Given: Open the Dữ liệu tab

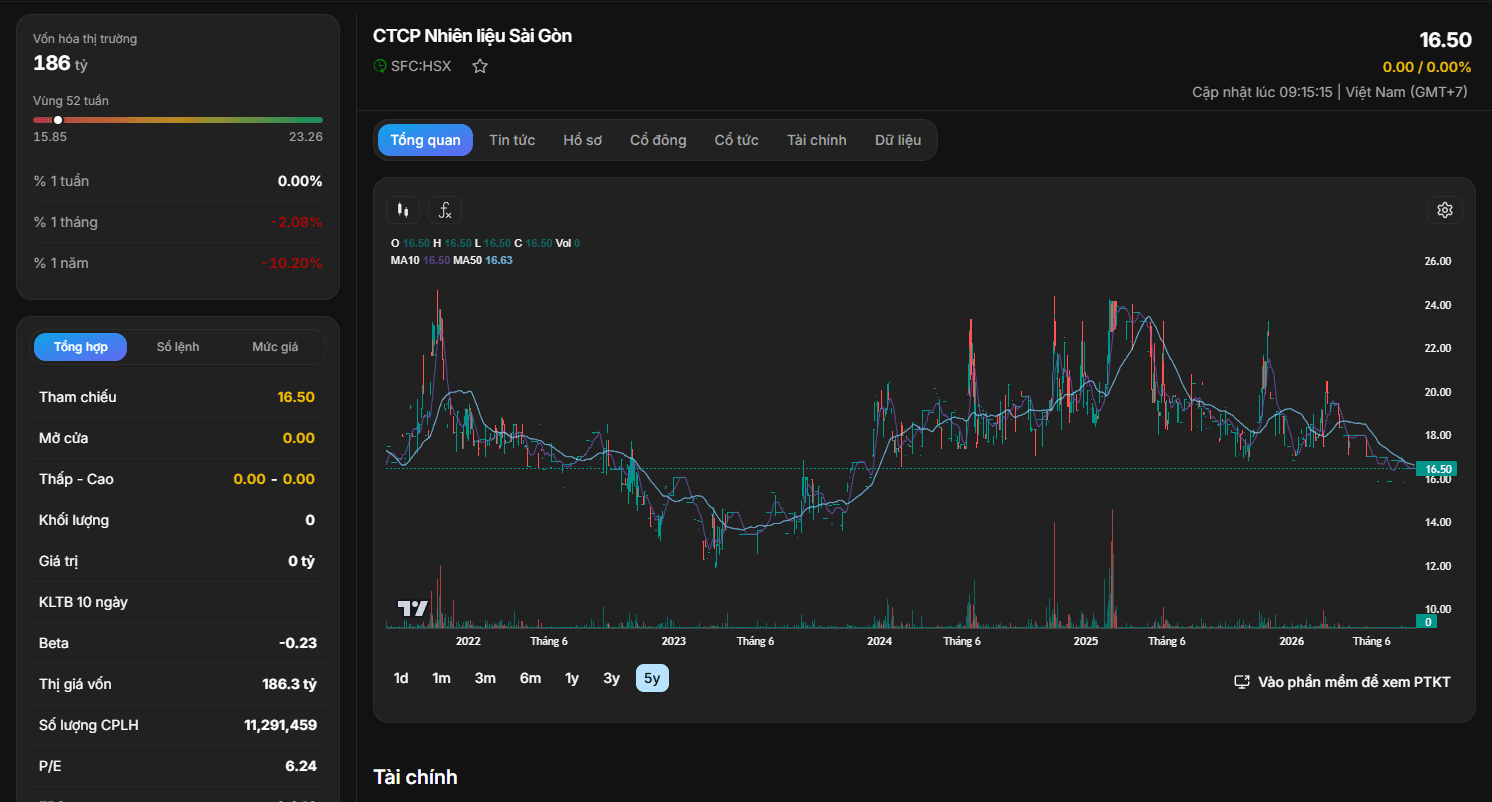Looking at the screenshot, I should (898, 140).
